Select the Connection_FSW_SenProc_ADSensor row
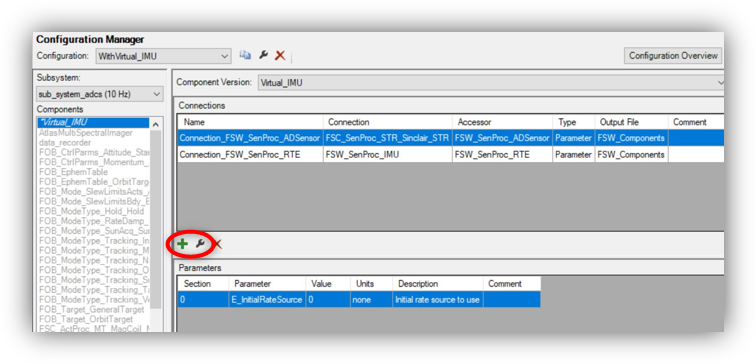 (x=450, y=138)
